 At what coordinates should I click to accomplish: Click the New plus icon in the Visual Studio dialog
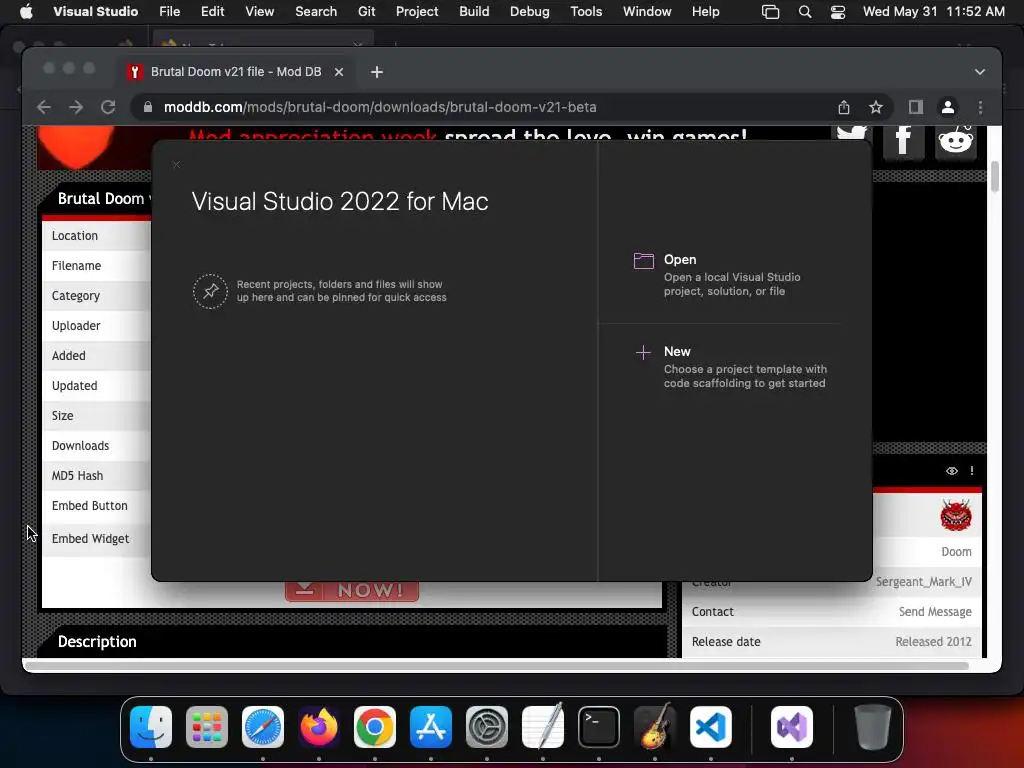(643, 353)
